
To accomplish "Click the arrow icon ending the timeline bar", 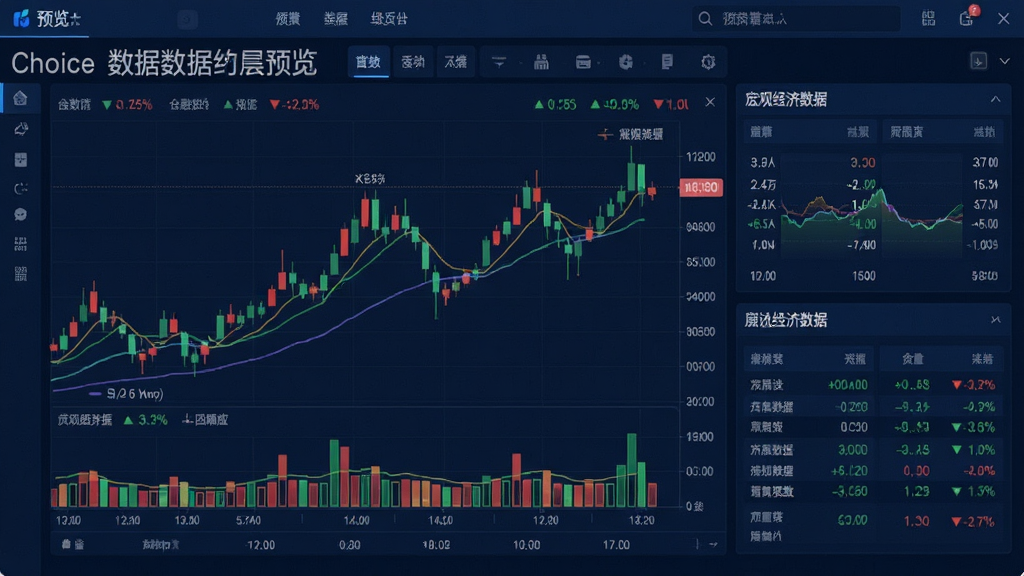I will tap(713, 544).
